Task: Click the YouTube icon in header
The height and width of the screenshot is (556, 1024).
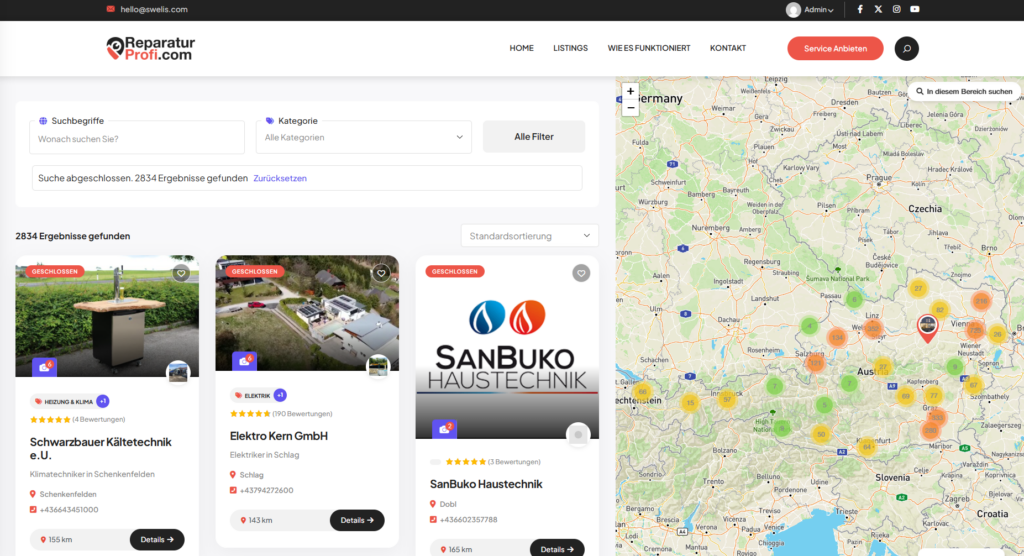Action: coord(914,9)
